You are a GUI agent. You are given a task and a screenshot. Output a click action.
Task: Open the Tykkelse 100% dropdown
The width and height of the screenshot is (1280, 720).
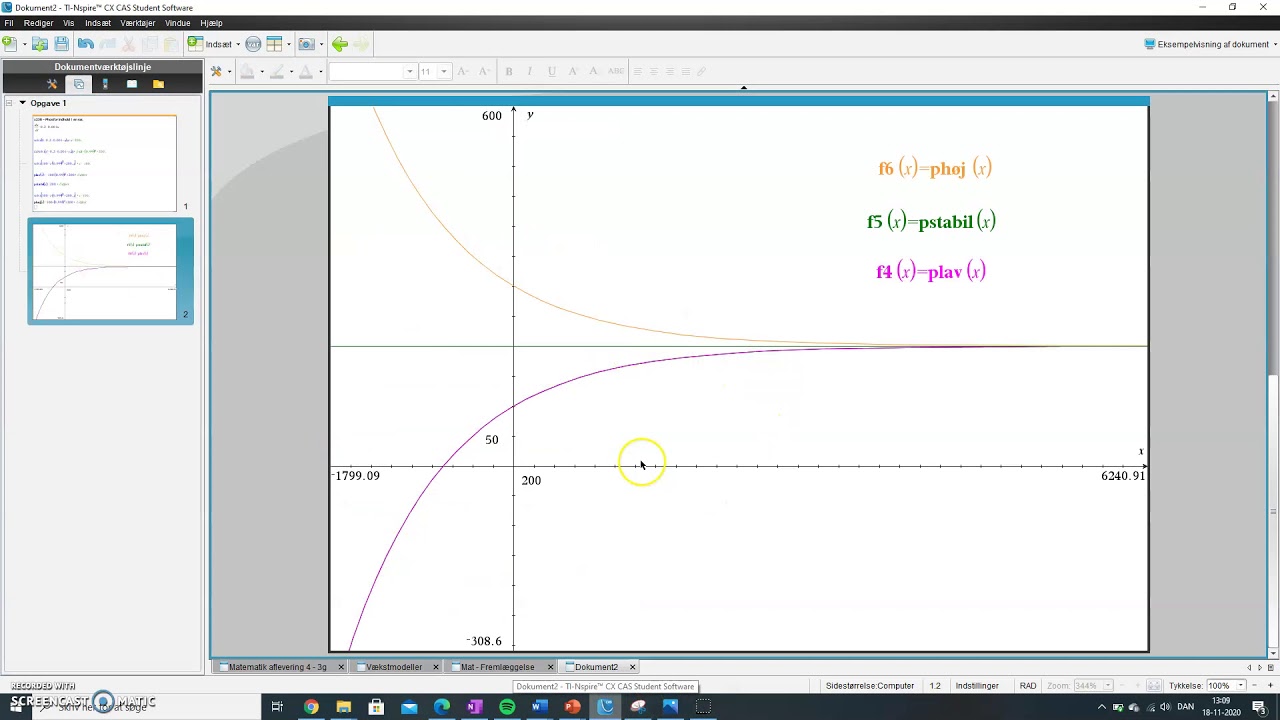tap(1240, 686)
